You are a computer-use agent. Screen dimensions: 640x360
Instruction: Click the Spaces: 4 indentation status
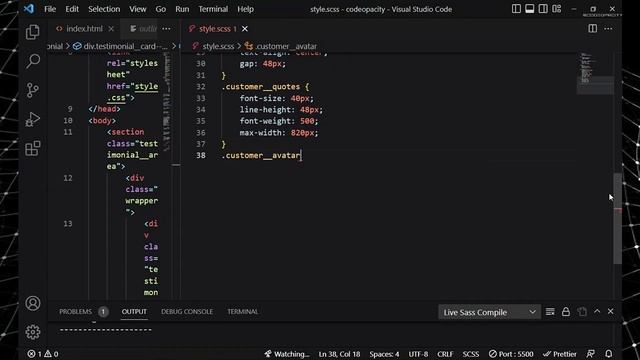coord(384,354)
